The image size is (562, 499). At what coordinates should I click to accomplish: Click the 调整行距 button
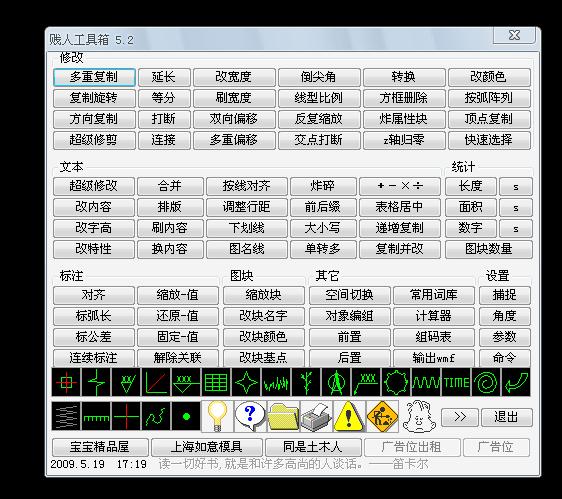point(247,207)
